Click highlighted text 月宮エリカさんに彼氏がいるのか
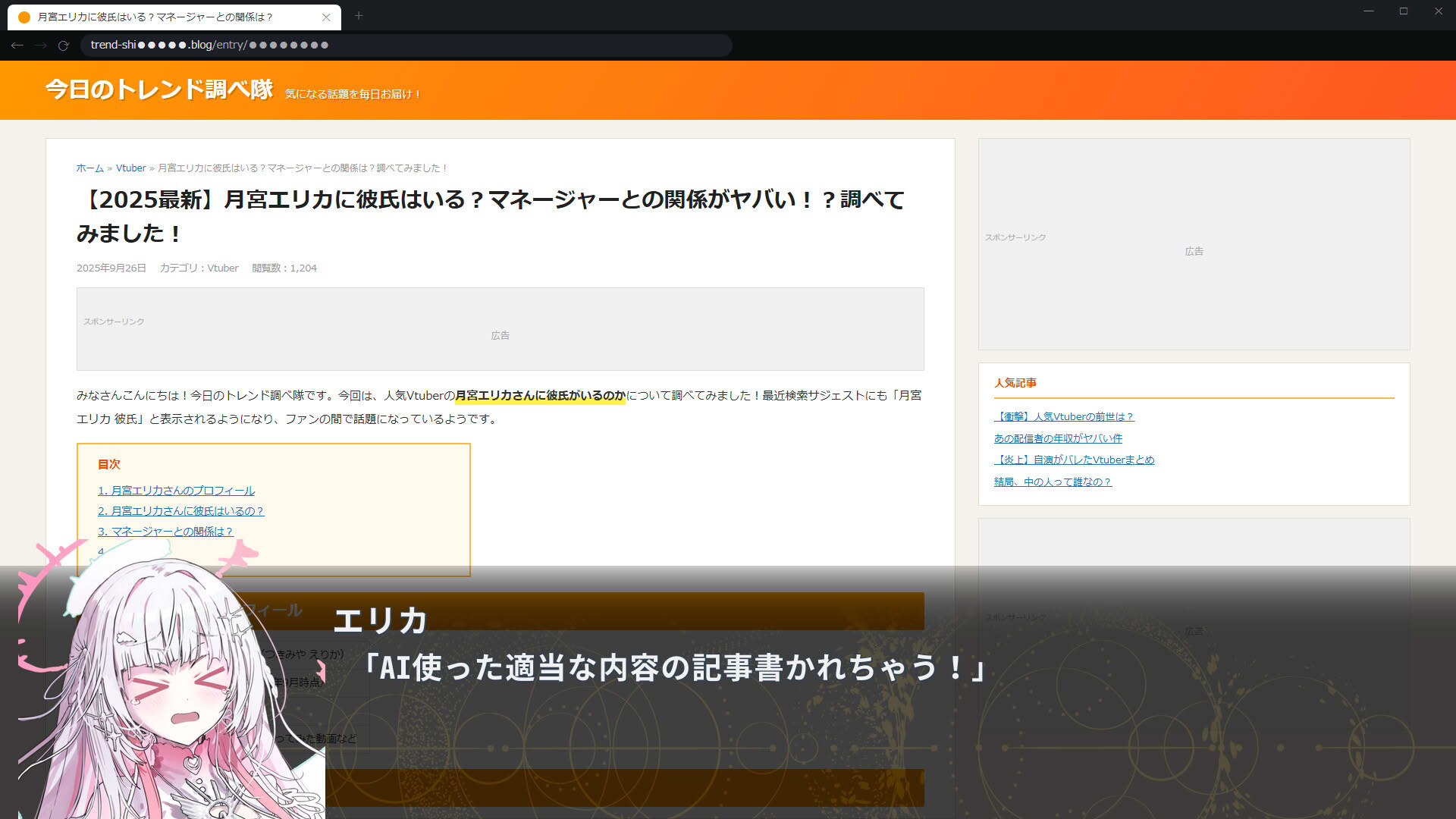The image size is (1456, 819). click(x=540, y=396)
